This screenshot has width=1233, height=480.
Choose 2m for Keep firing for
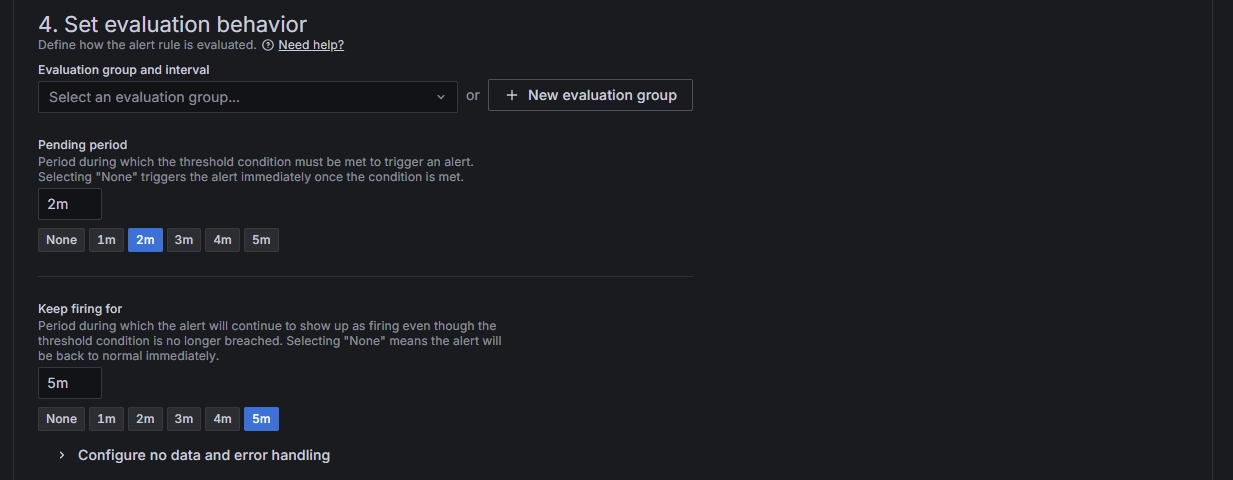[145, 419]
